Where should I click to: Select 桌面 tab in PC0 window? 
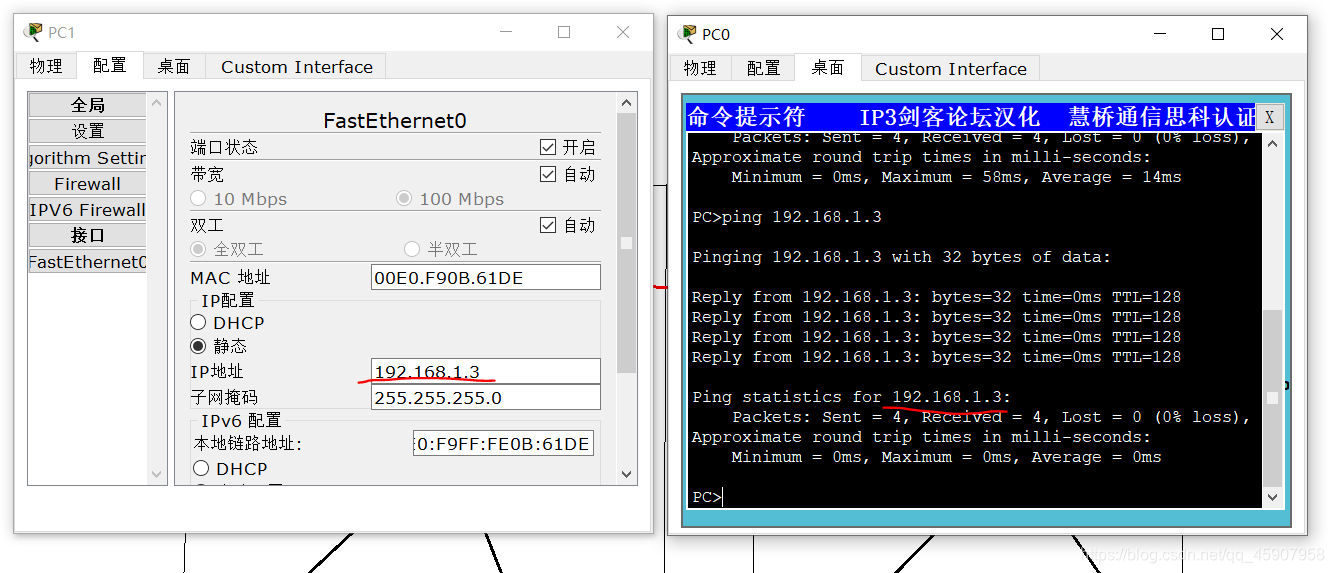pos(828,67)
